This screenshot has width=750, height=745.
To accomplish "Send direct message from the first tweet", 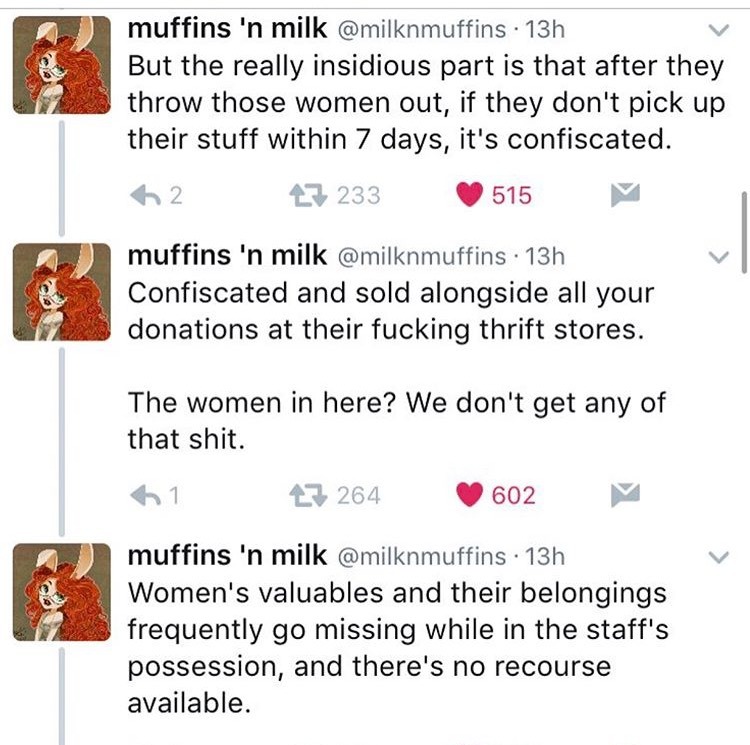I will (626, 194).
